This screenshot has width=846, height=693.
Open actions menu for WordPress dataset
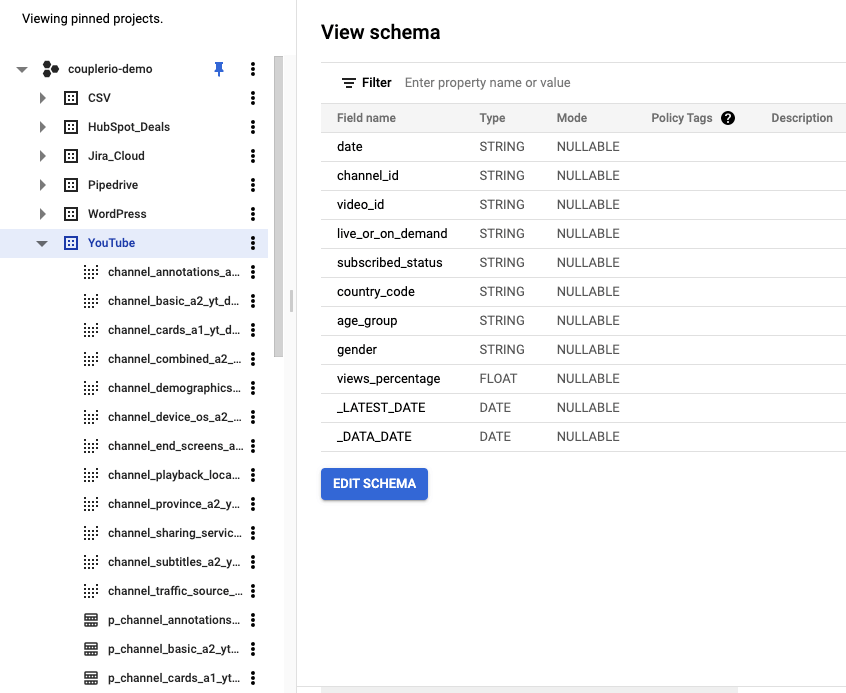[x=253, y=214]
